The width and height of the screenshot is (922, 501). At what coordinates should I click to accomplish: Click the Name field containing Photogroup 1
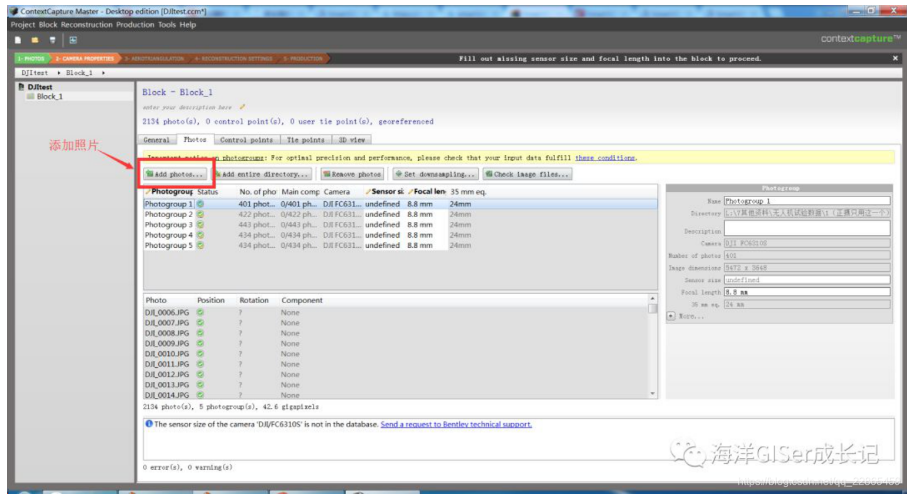click(807, 201)
